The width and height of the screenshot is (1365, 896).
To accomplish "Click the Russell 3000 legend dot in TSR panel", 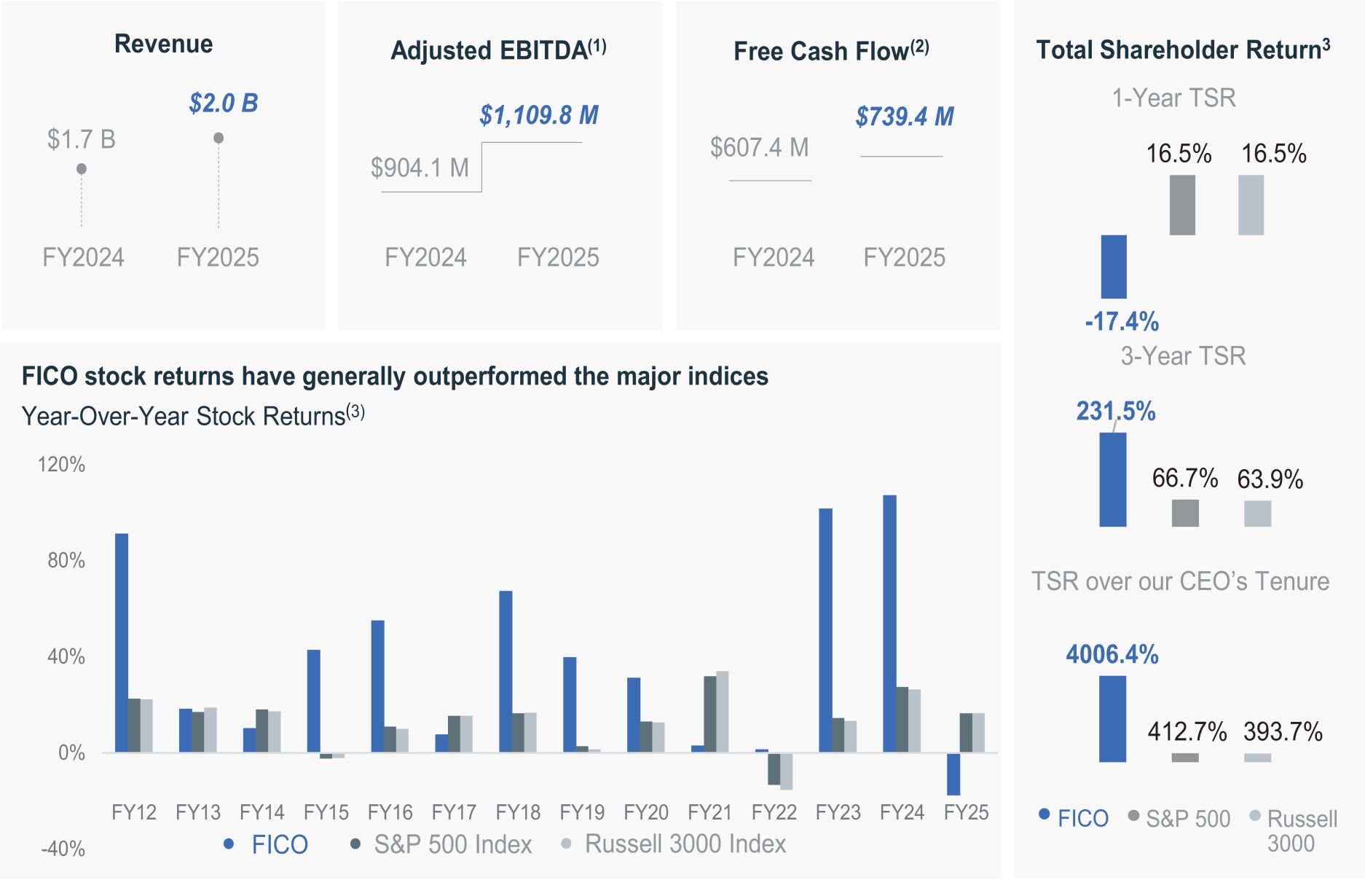I will (1254, 815).
